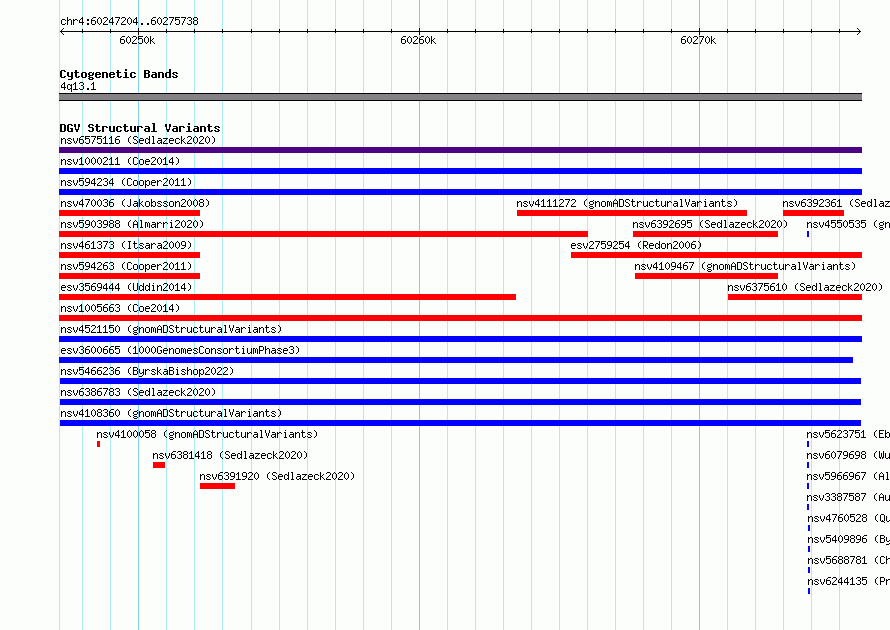Image resolution: width=890 pixels, height=630 pixels.
Task: Click the red bar under nsv4111272
Action: pyautogui.click(x=632, y=213)
